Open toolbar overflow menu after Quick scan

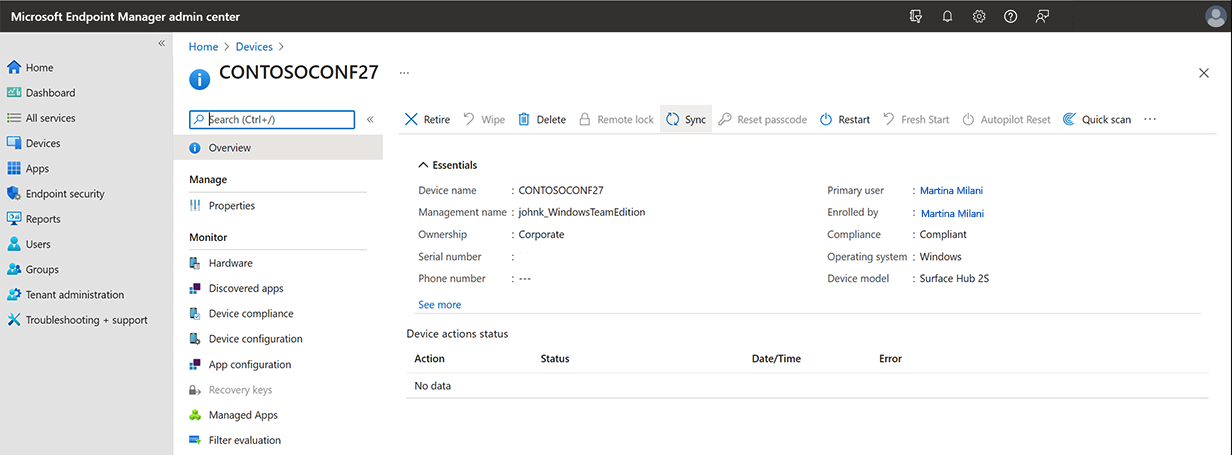click(1150, 119)
